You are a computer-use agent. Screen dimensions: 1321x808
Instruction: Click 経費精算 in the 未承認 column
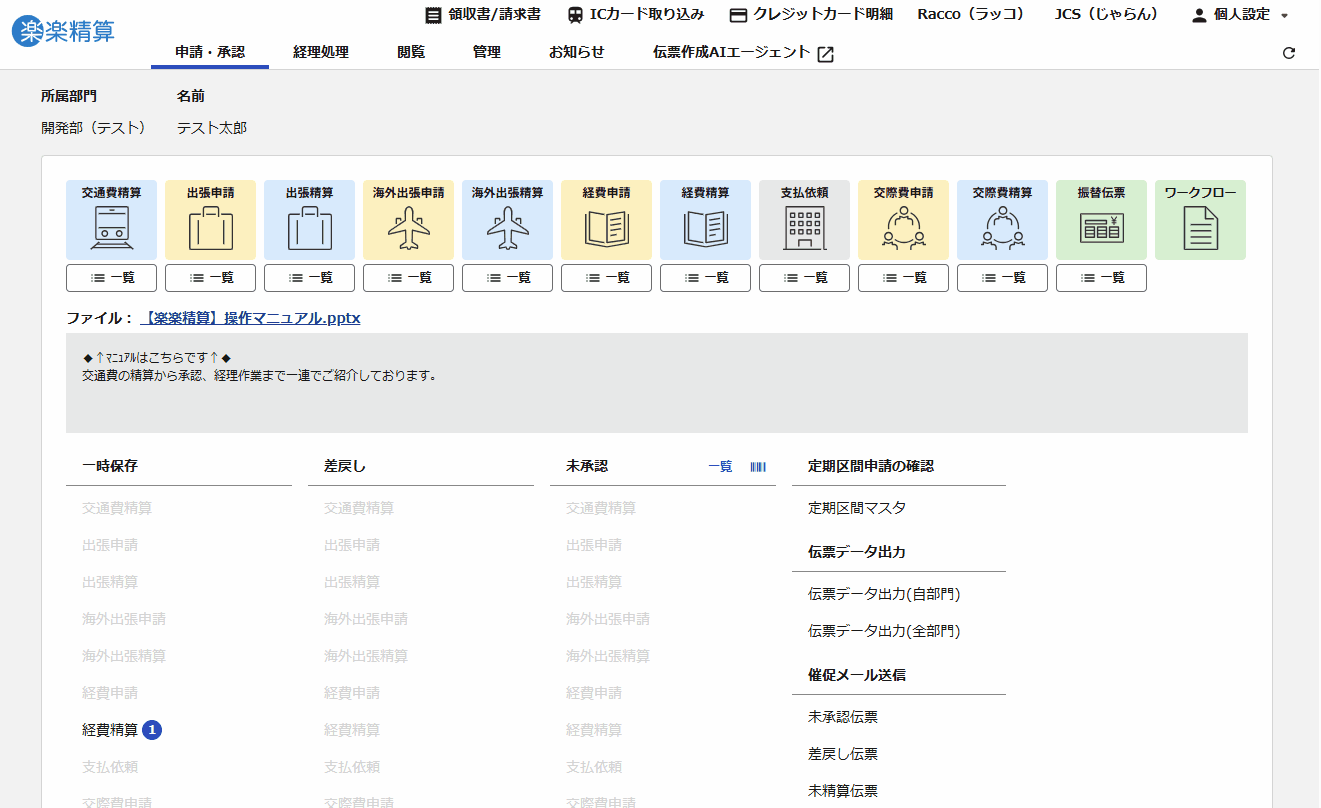pos(594,730)
